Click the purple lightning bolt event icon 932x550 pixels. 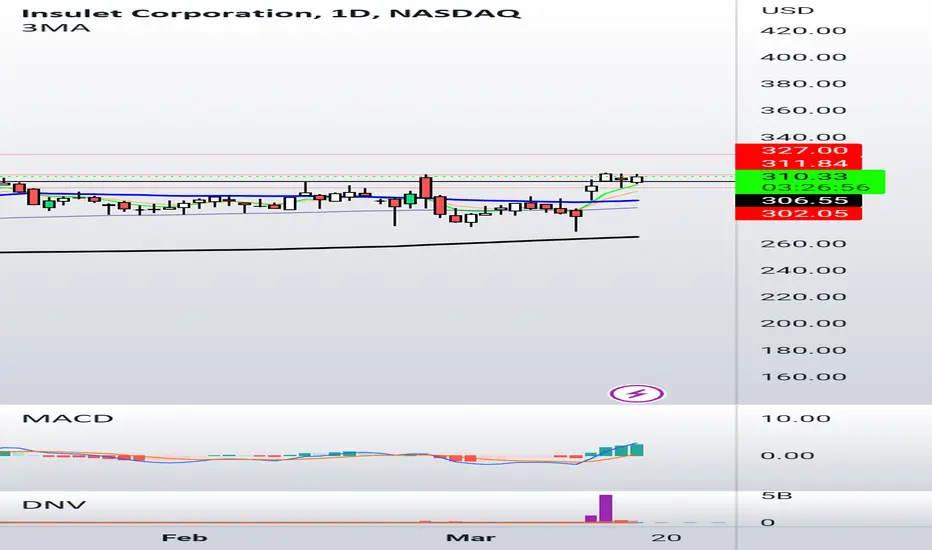tap(637, 394)
